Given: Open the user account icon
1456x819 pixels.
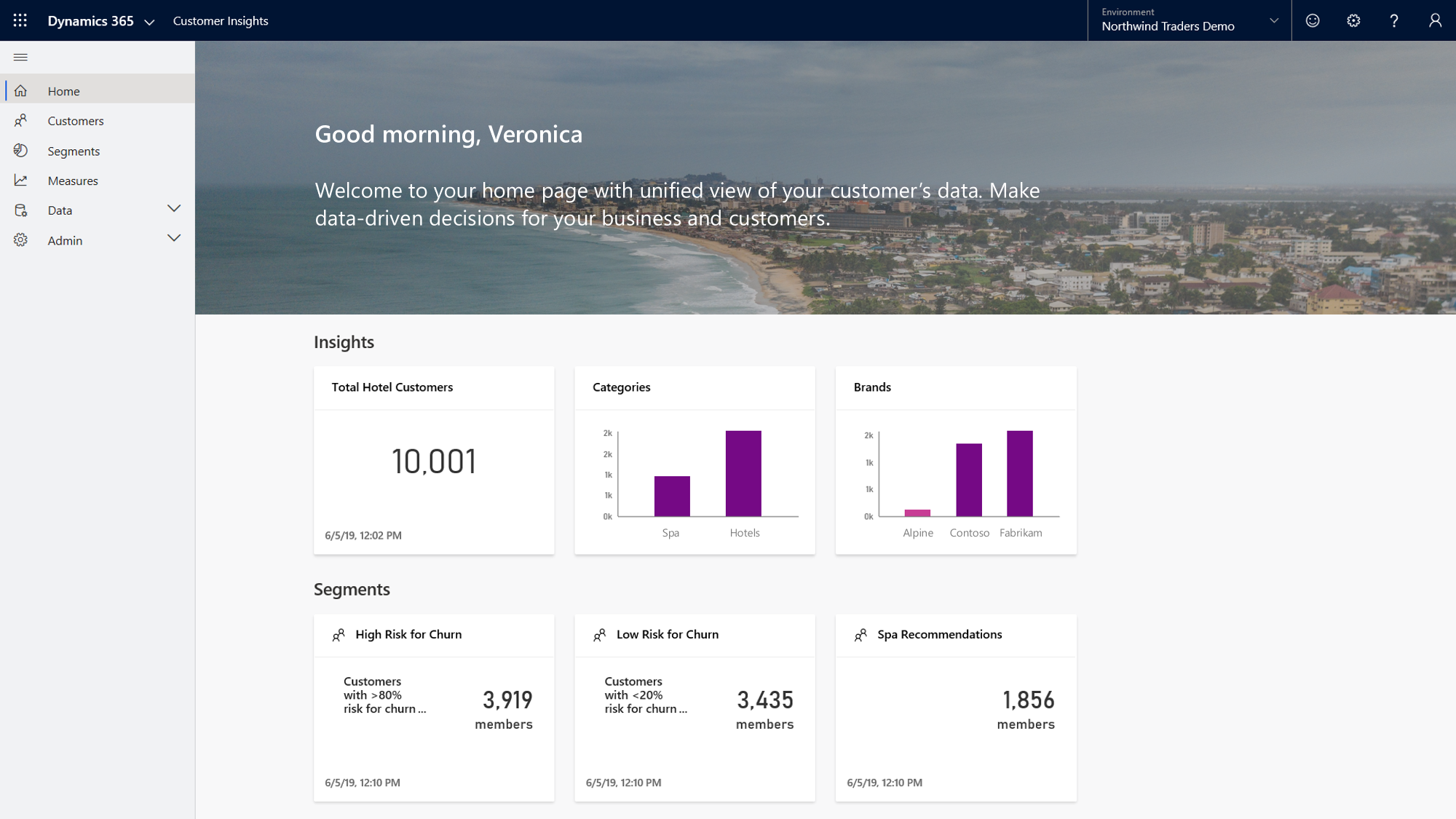Looking at the screenshot, I should pyautogui.click(x=1435, y=20).
